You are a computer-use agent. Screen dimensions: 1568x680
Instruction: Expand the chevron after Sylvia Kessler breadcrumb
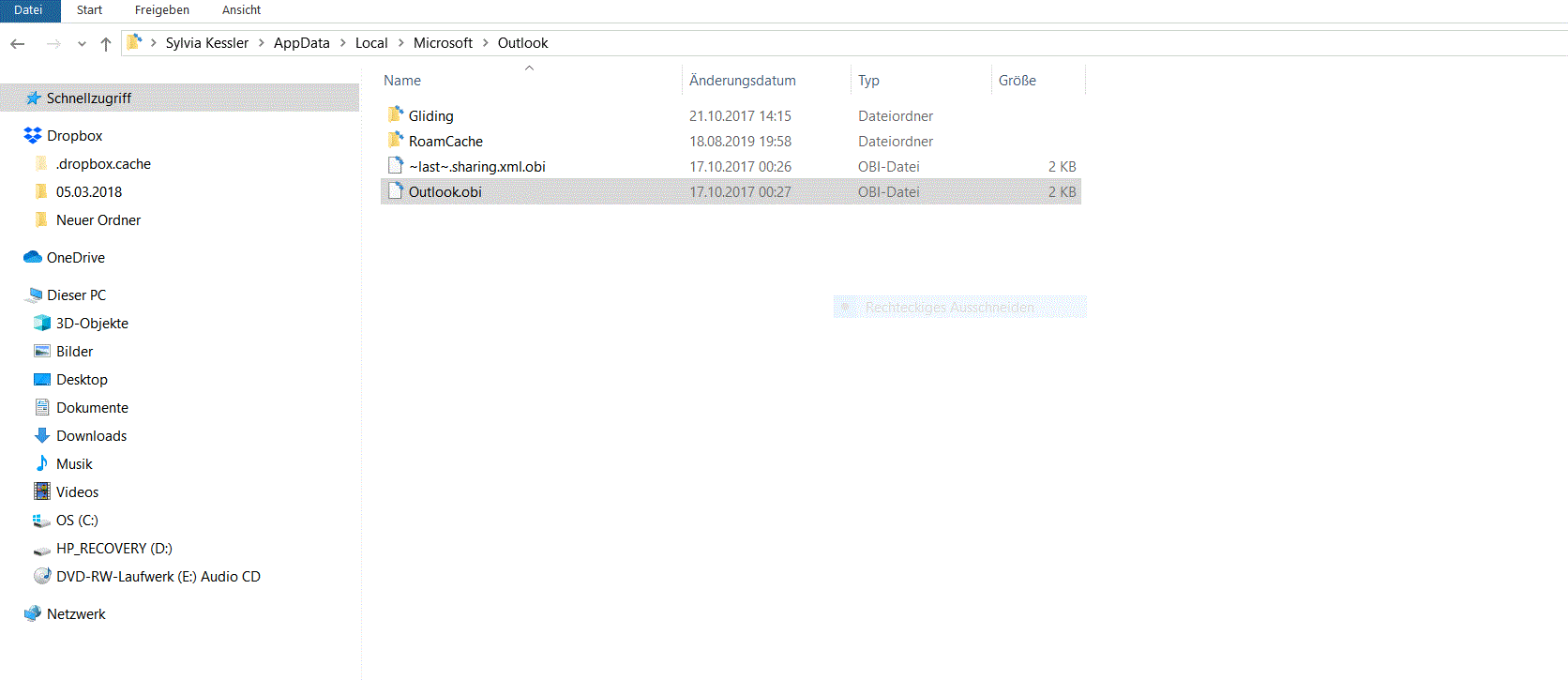[x=262, y=43]
